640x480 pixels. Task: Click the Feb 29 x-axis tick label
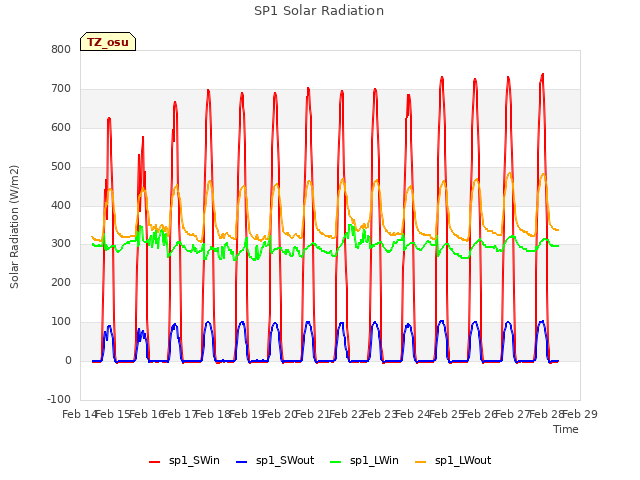click(580, 414)
